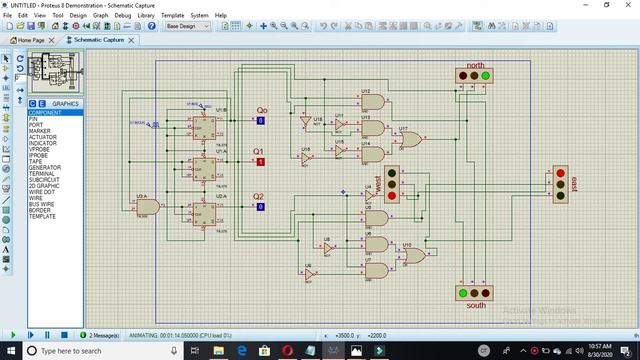Image resolution: width=640 pixels, height=360 pixels.
Task: Click the Windows Start button
Action: [x=11, y=351]
